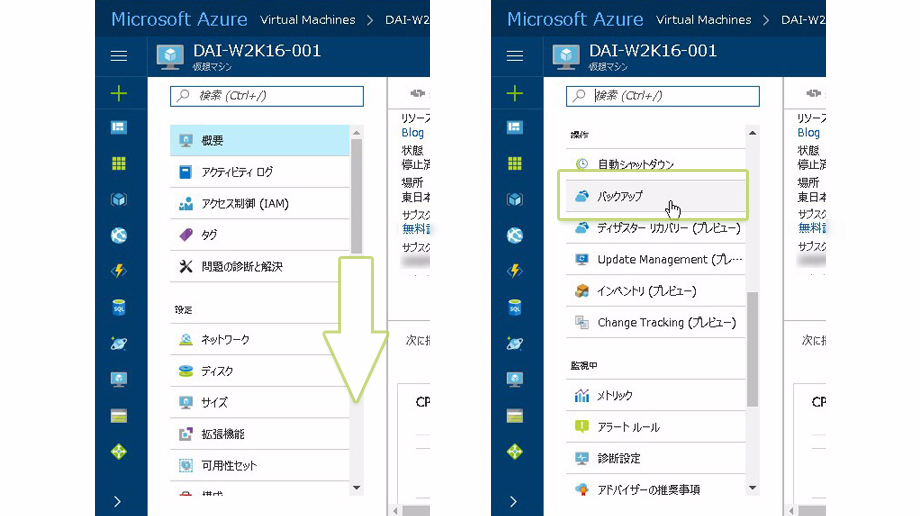This screenshot has width=920, height=516.
Task: Click Virtual Machines breadcrumb in right screenshot
Action: tap(703, 20)
